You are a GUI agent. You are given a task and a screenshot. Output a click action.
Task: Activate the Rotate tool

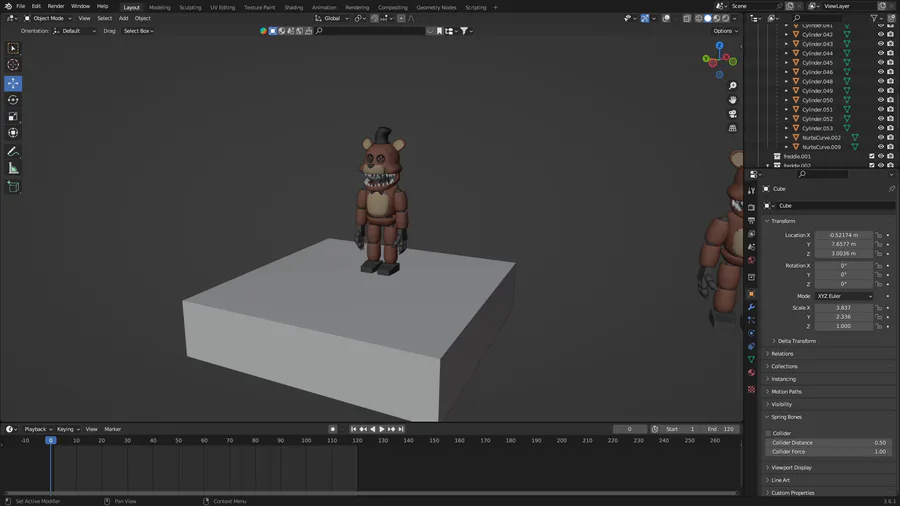(13, 100)
